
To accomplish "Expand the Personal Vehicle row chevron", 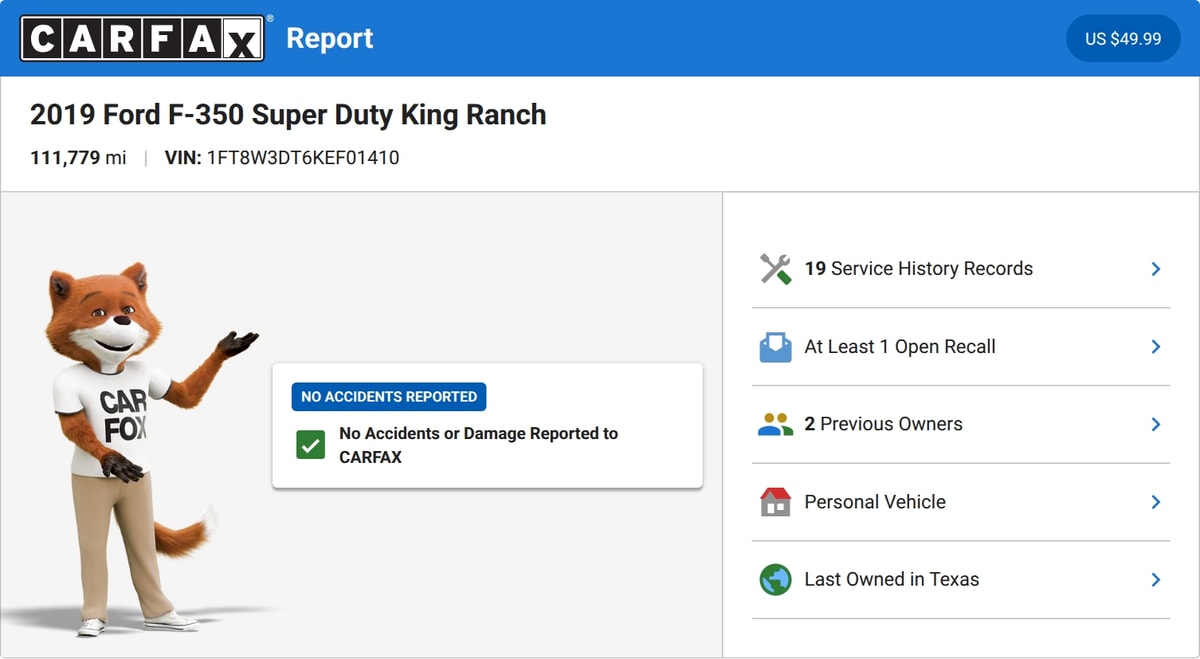I will tap(1155, 502).
